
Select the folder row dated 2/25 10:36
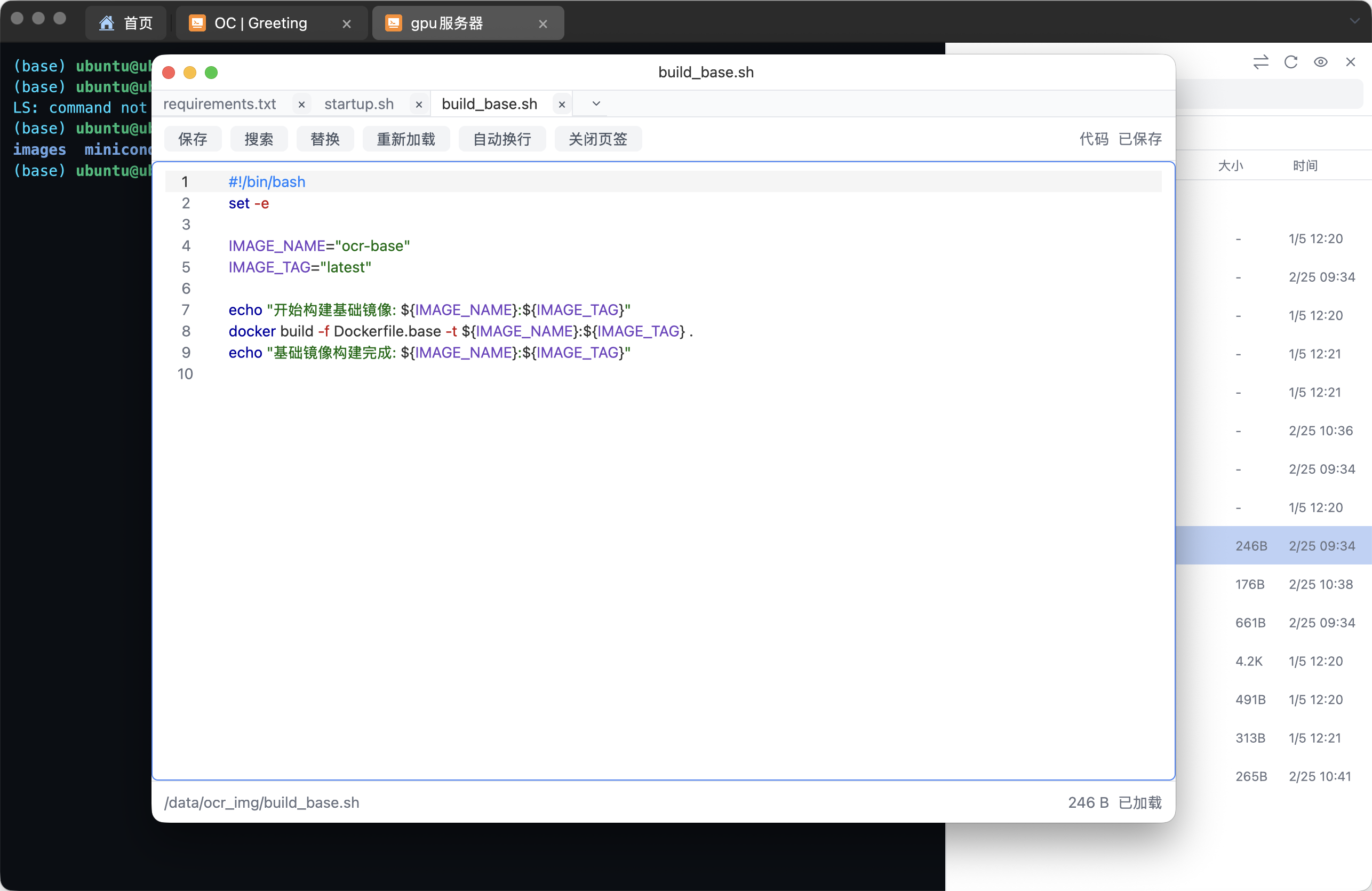pyautogui.click(x=1273, y=430)
